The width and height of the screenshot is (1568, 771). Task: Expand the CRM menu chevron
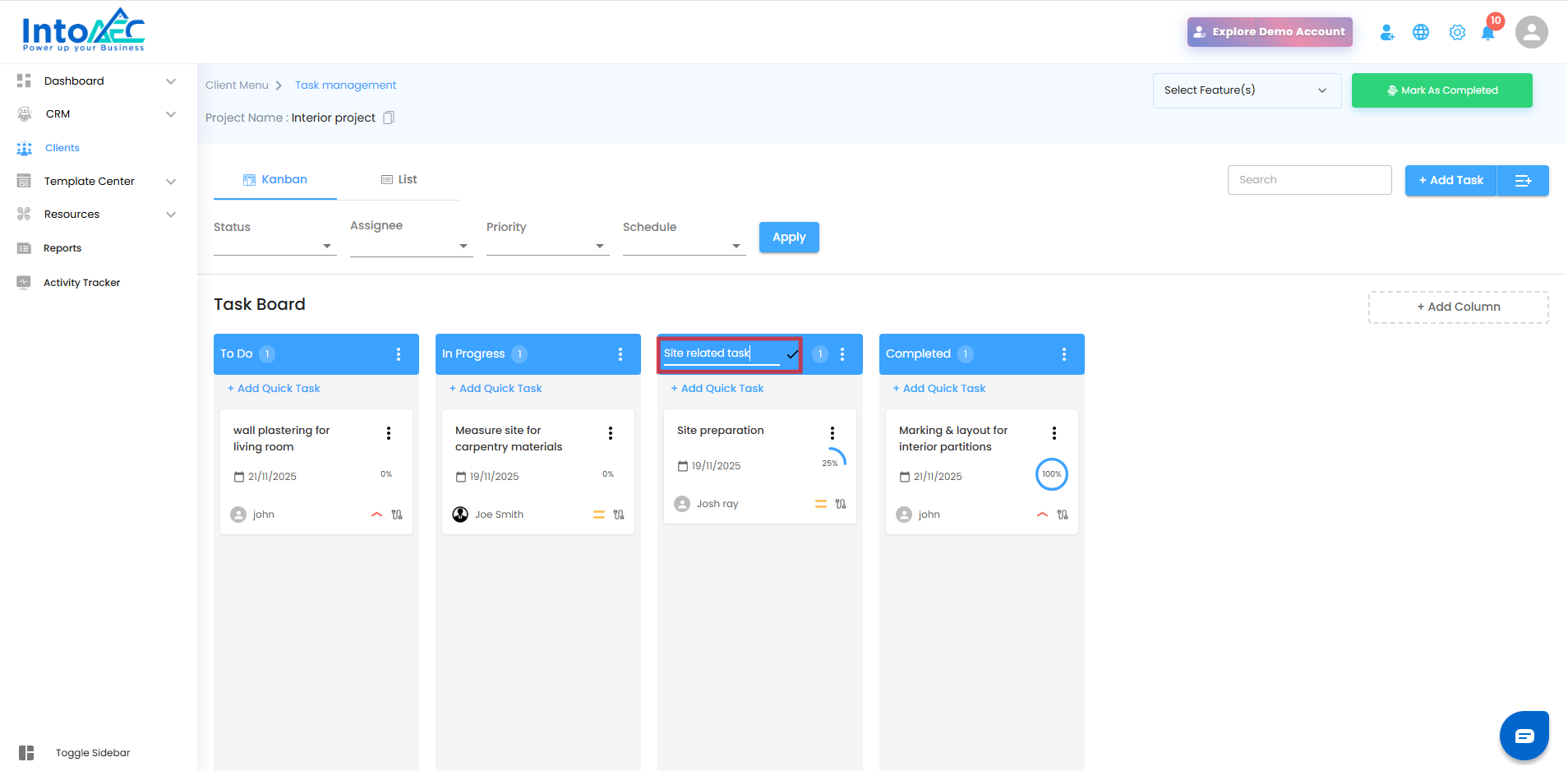tap(171, 114)
